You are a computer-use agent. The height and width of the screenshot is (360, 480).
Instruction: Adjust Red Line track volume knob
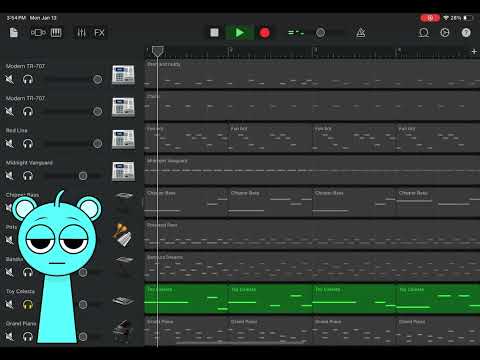tap(97, 144)
